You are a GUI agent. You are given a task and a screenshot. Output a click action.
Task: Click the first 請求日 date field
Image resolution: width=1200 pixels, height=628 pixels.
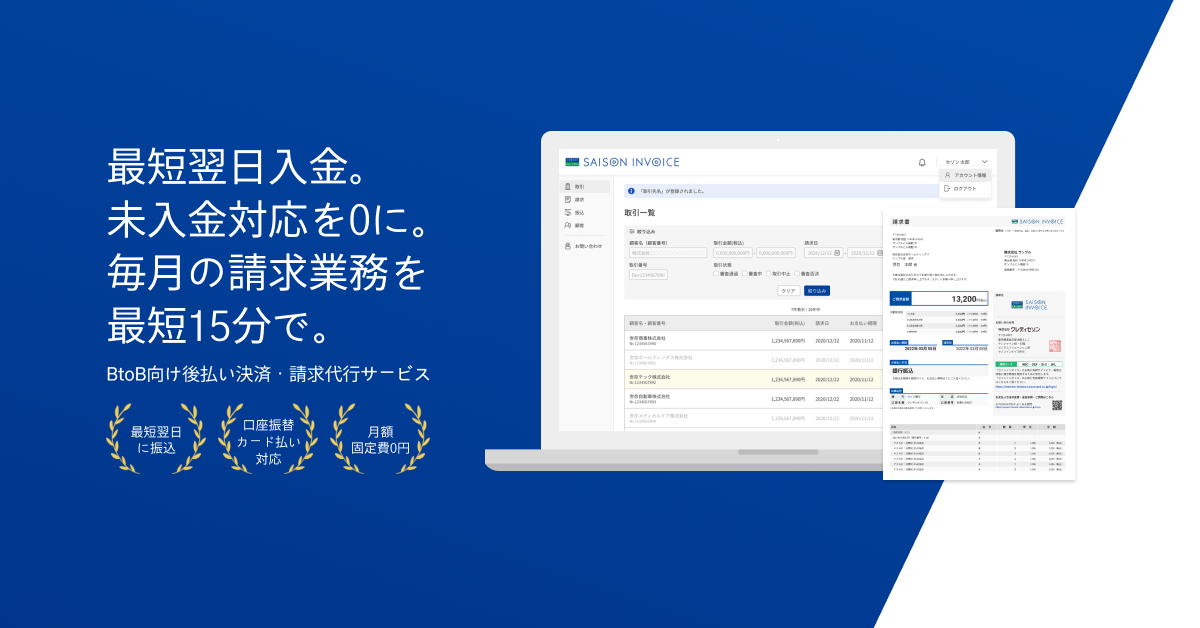(x=824, y=253)
